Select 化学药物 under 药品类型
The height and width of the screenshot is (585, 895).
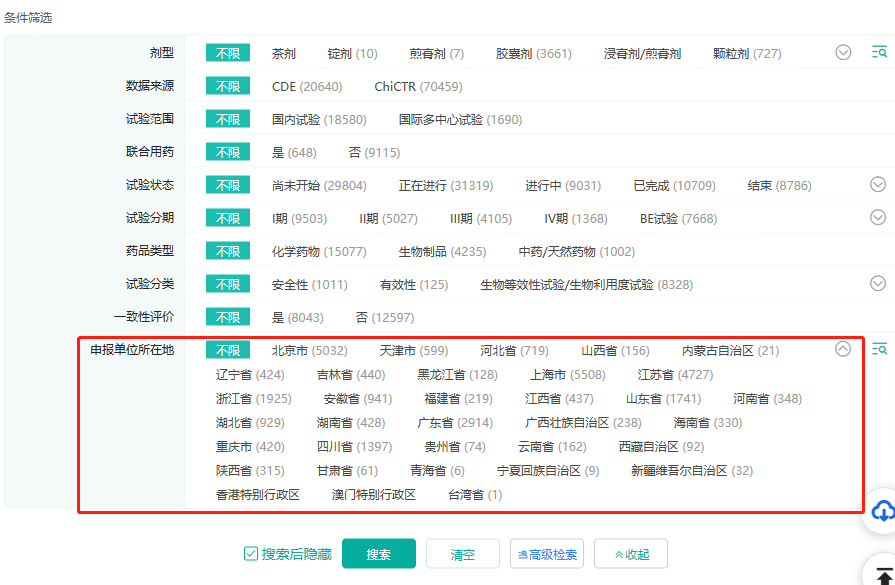point(318,251)
